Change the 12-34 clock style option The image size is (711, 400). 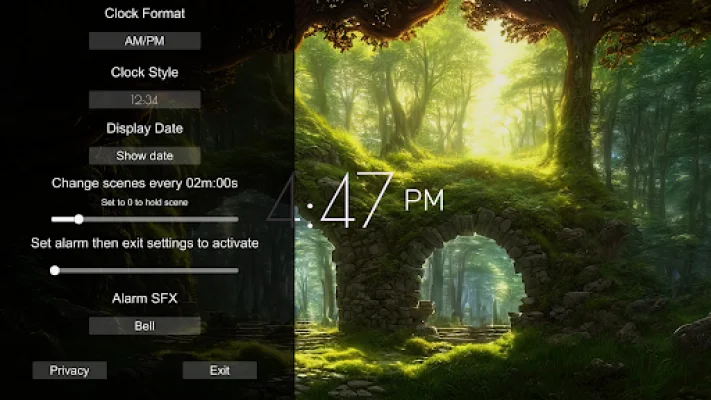pyautogui.click(x=145, y=99)
